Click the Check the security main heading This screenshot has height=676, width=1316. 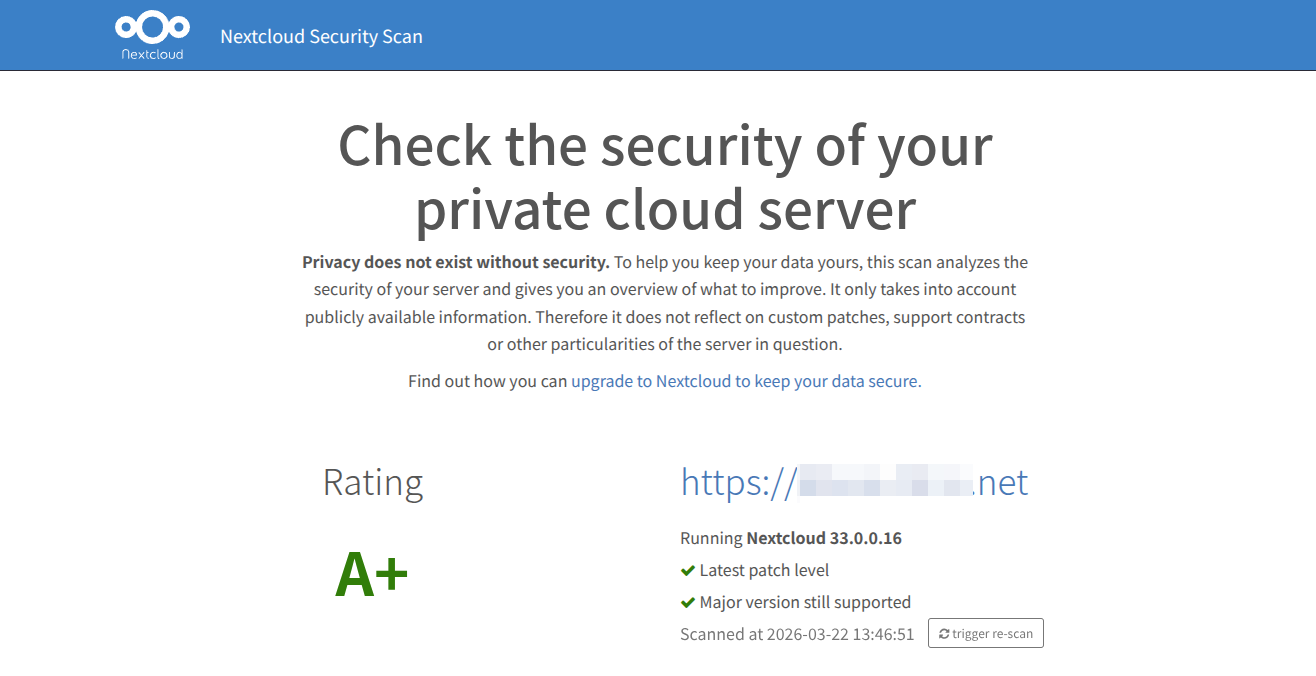click(664, 178)
